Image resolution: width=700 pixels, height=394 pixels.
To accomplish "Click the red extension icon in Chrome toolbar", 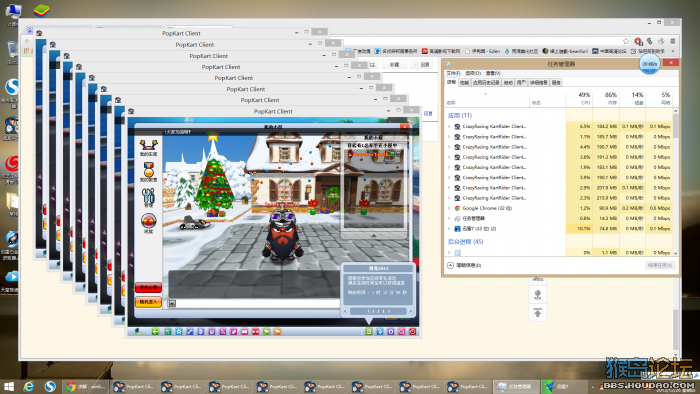I will tap(638, 41).
